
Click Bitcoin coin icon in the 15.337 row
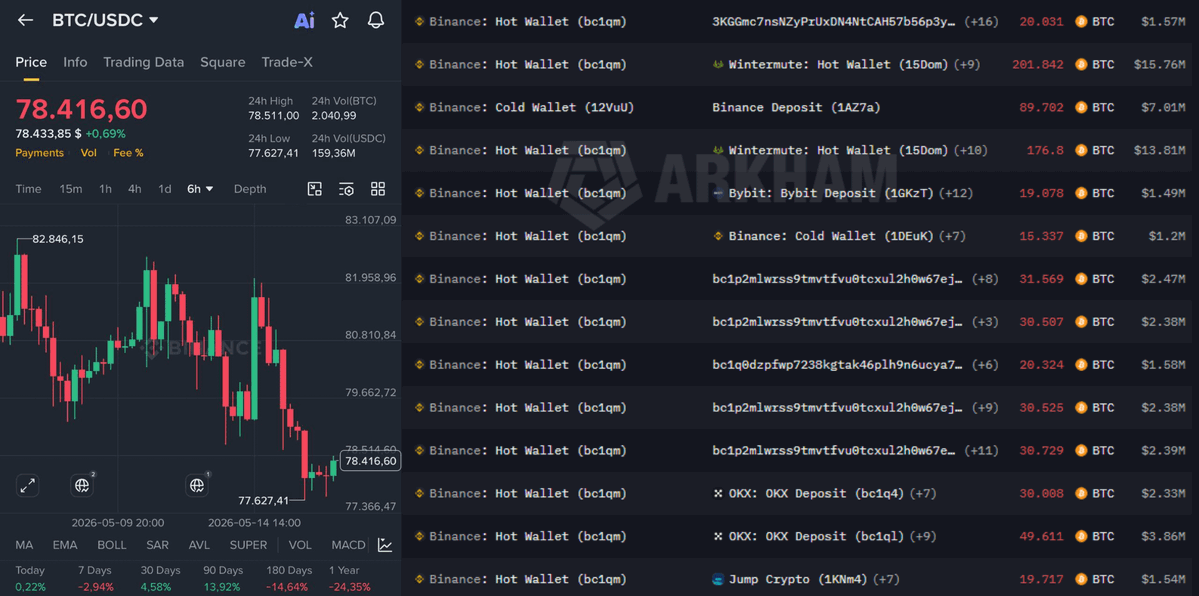tap(1081, 236)
